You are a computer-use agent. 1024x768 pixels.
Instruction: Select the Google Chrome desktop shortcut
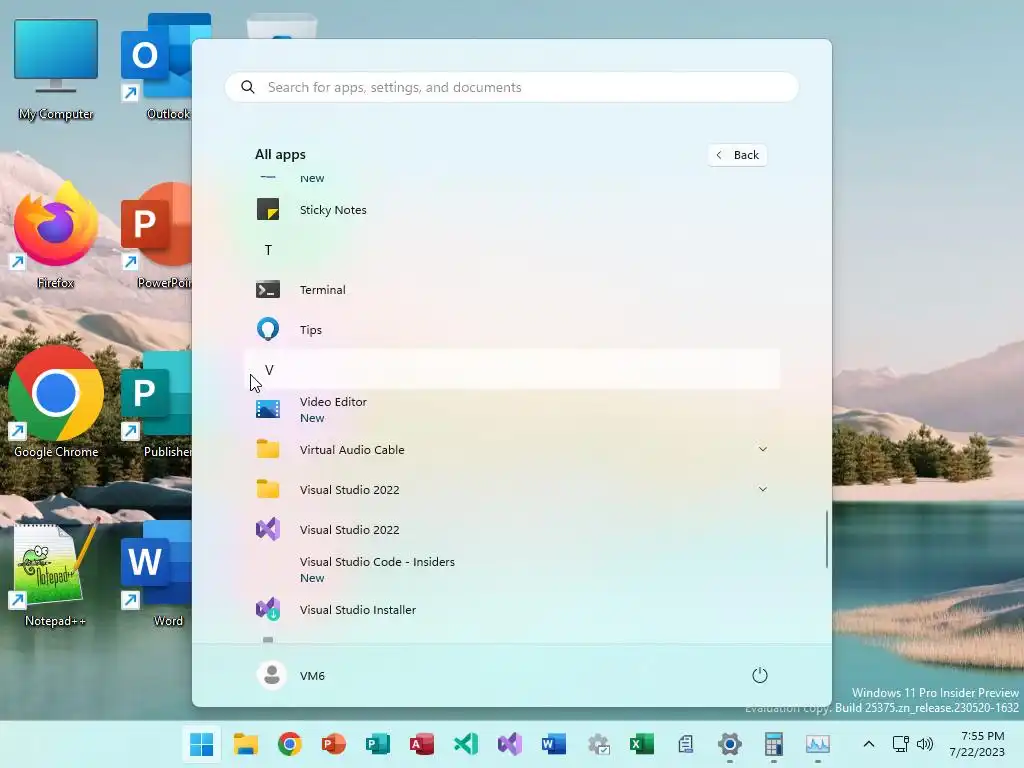point(56,402)
